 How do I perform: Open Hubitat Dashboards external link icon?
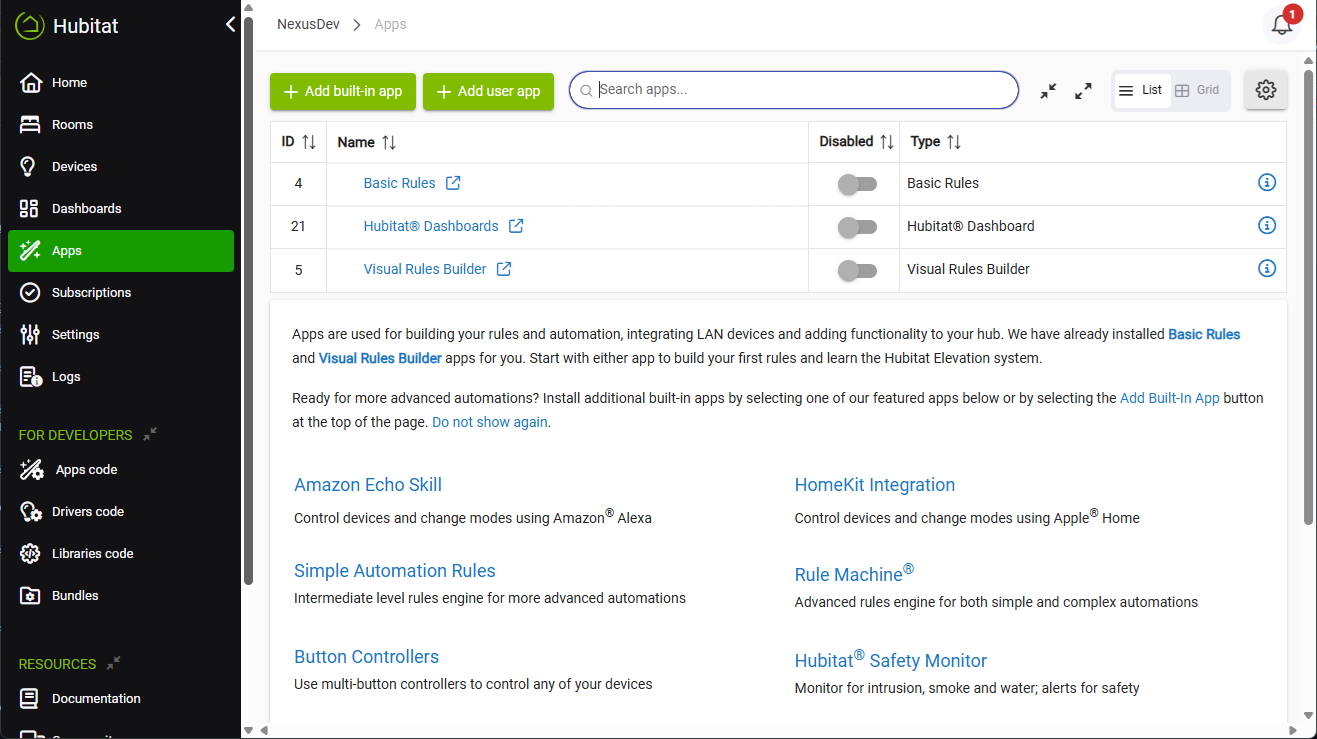point(516,226)
